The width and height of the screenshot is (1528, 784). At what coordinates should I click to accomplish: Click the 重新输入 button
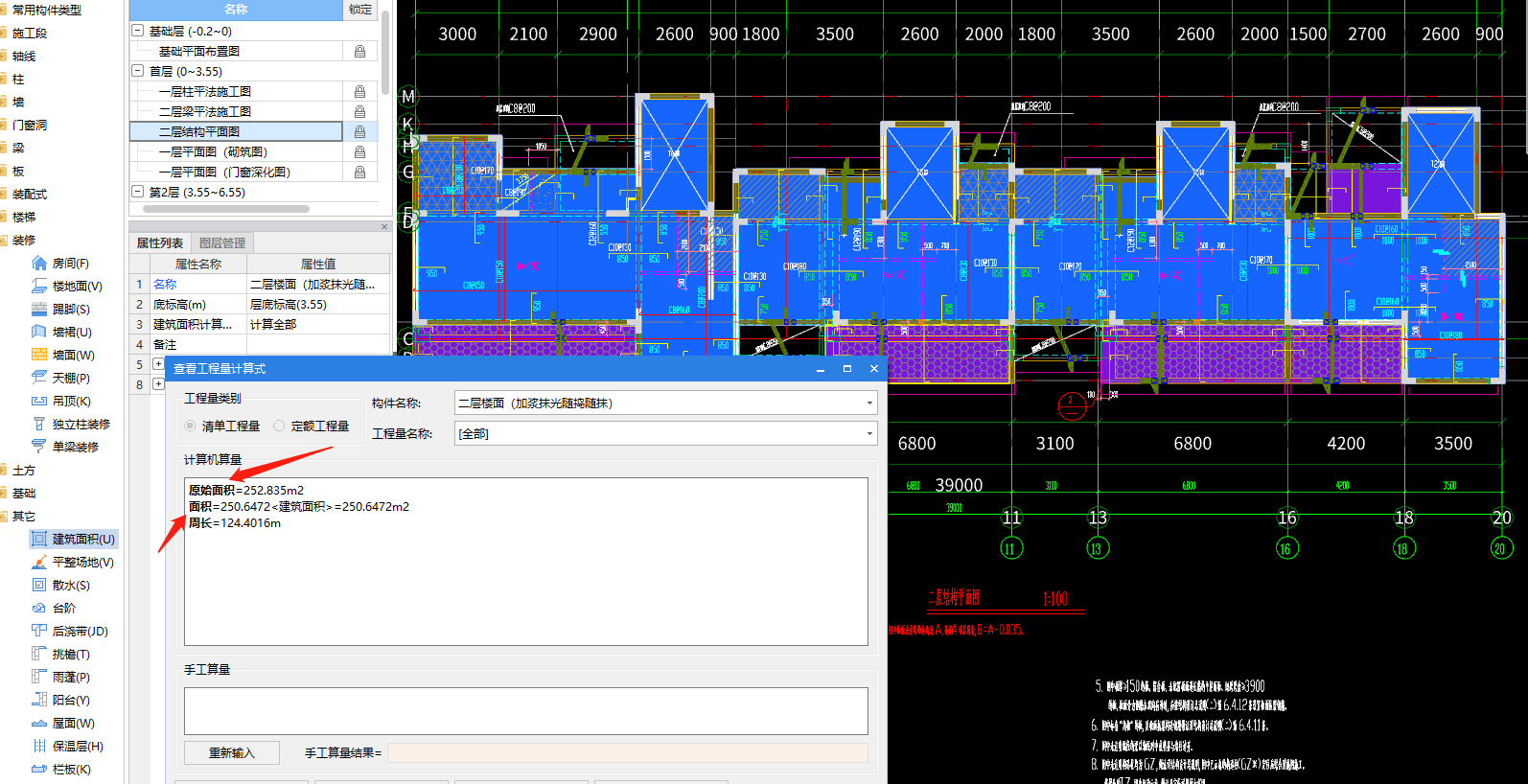tap(232, 752)
